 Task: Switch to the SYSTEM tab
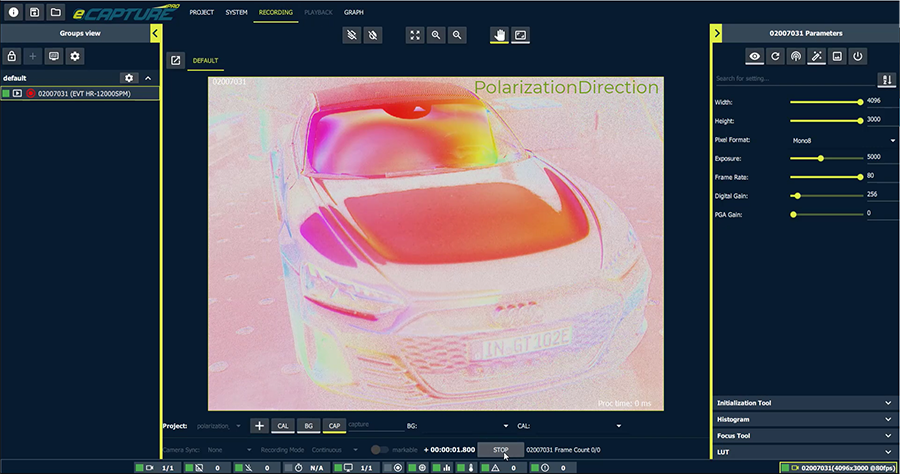(236, 13)
